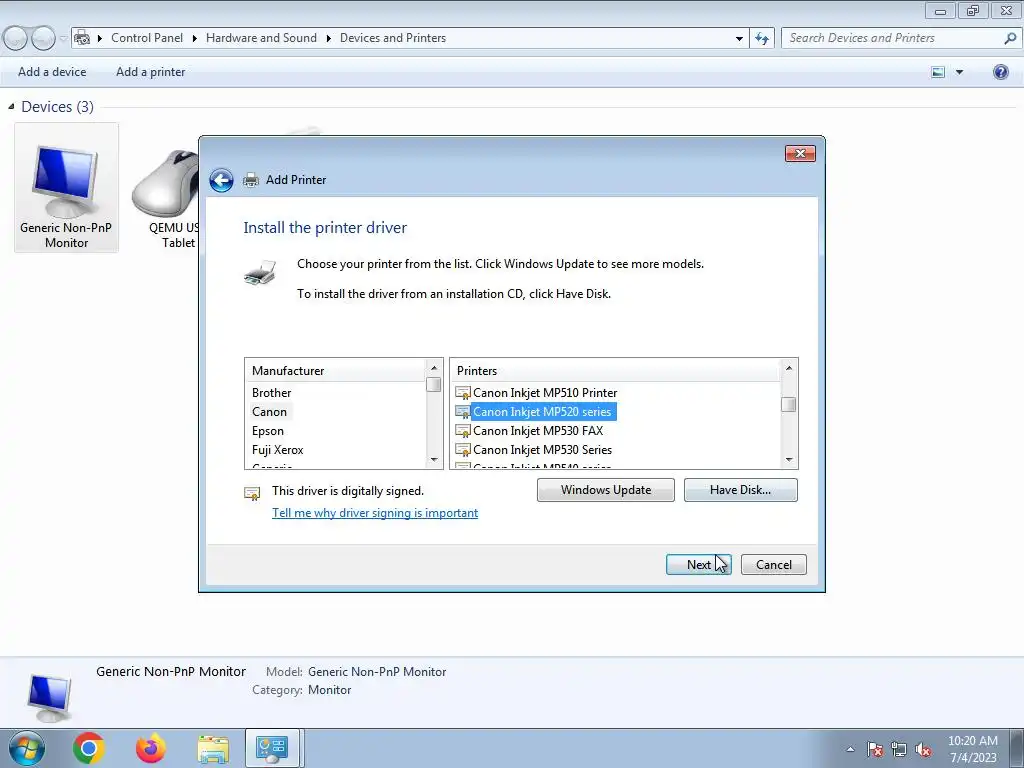This screenshot has width=1024, height=768.
Task: Click certificate icon beside Canon Inkjet MP510 Printer
Action: (462, 393)
